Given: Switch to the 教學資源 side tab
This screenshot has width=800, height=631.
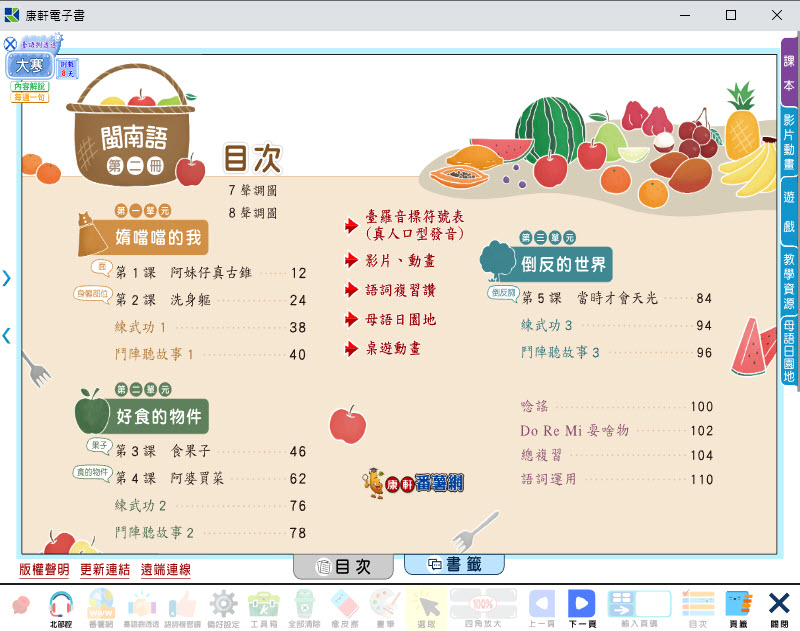Looking at the screenshot, I should (789, 282).
